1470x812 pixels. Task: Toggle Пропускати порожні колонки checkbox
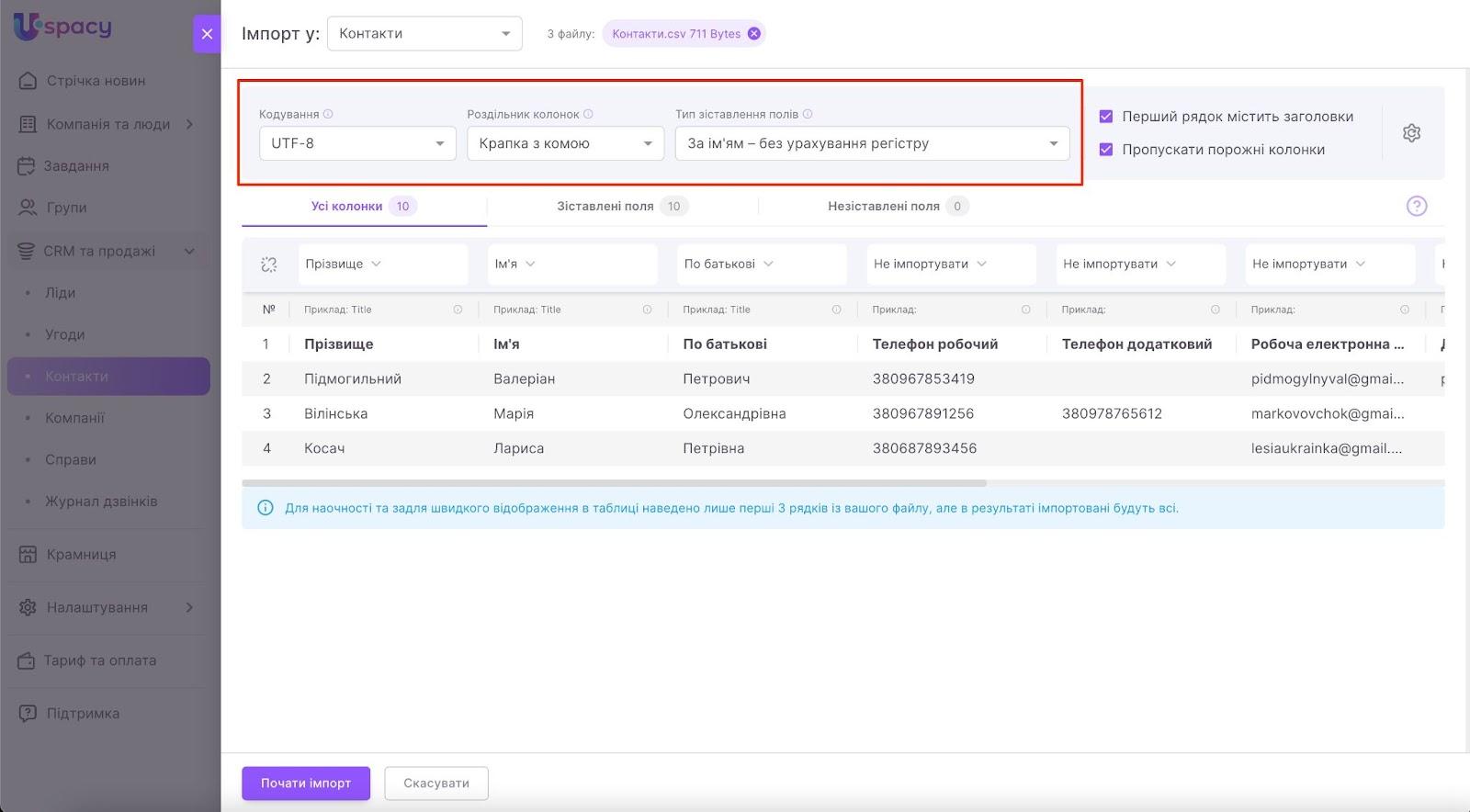[1106, 150]
